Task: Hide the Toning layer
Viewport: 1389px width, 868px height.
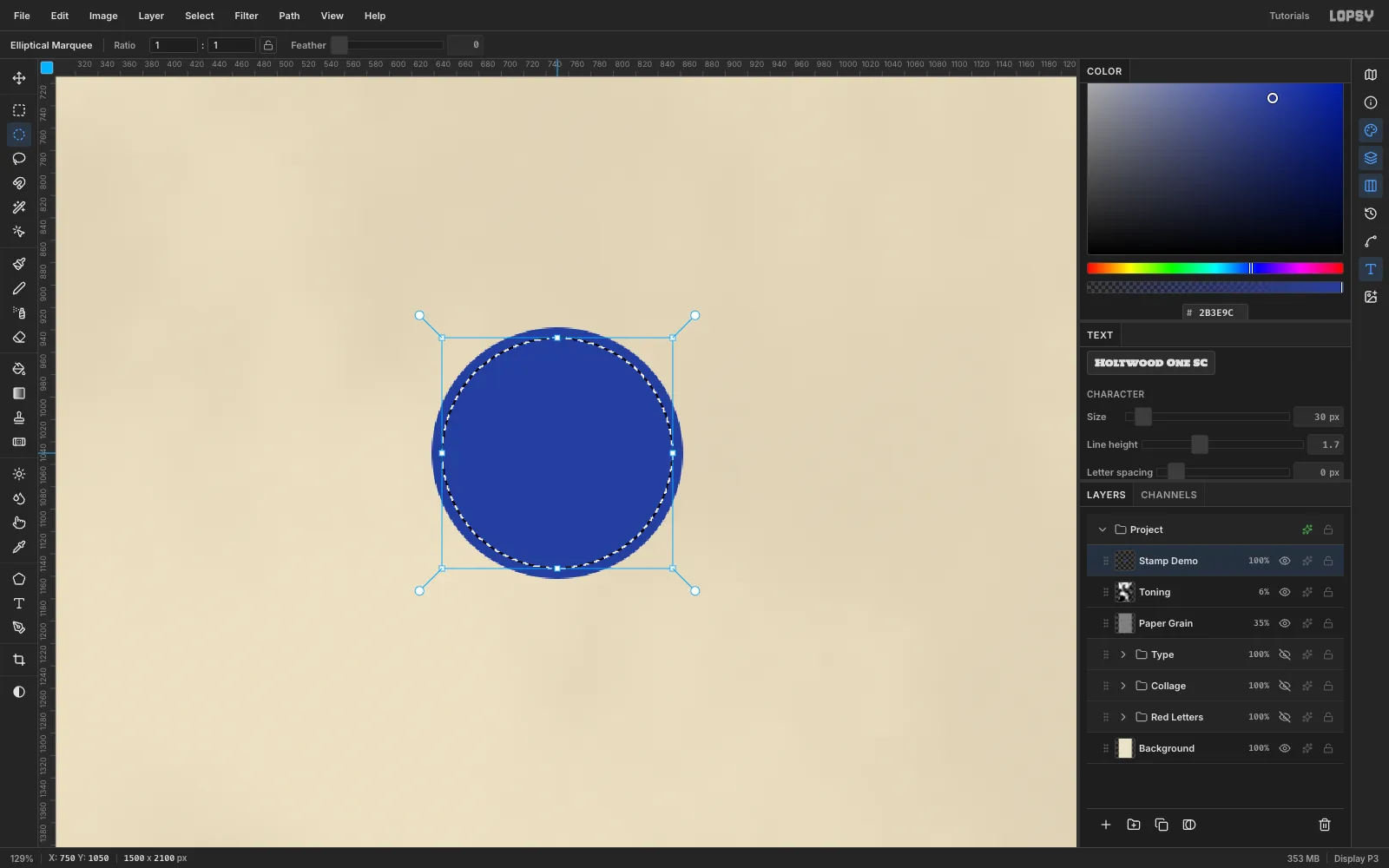Action: (x=1285, y=592)
